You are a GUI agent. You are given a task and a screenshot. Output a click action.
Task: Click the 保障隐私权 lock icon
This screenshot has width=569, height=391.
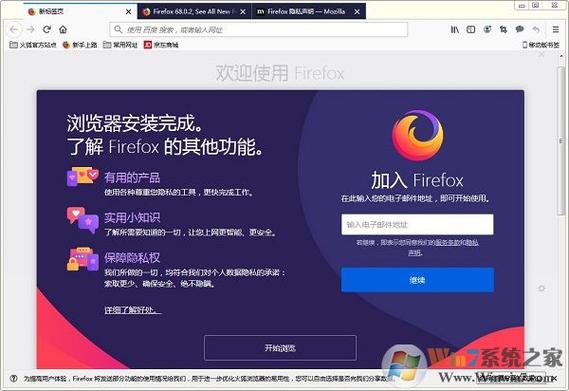[83, 259]
